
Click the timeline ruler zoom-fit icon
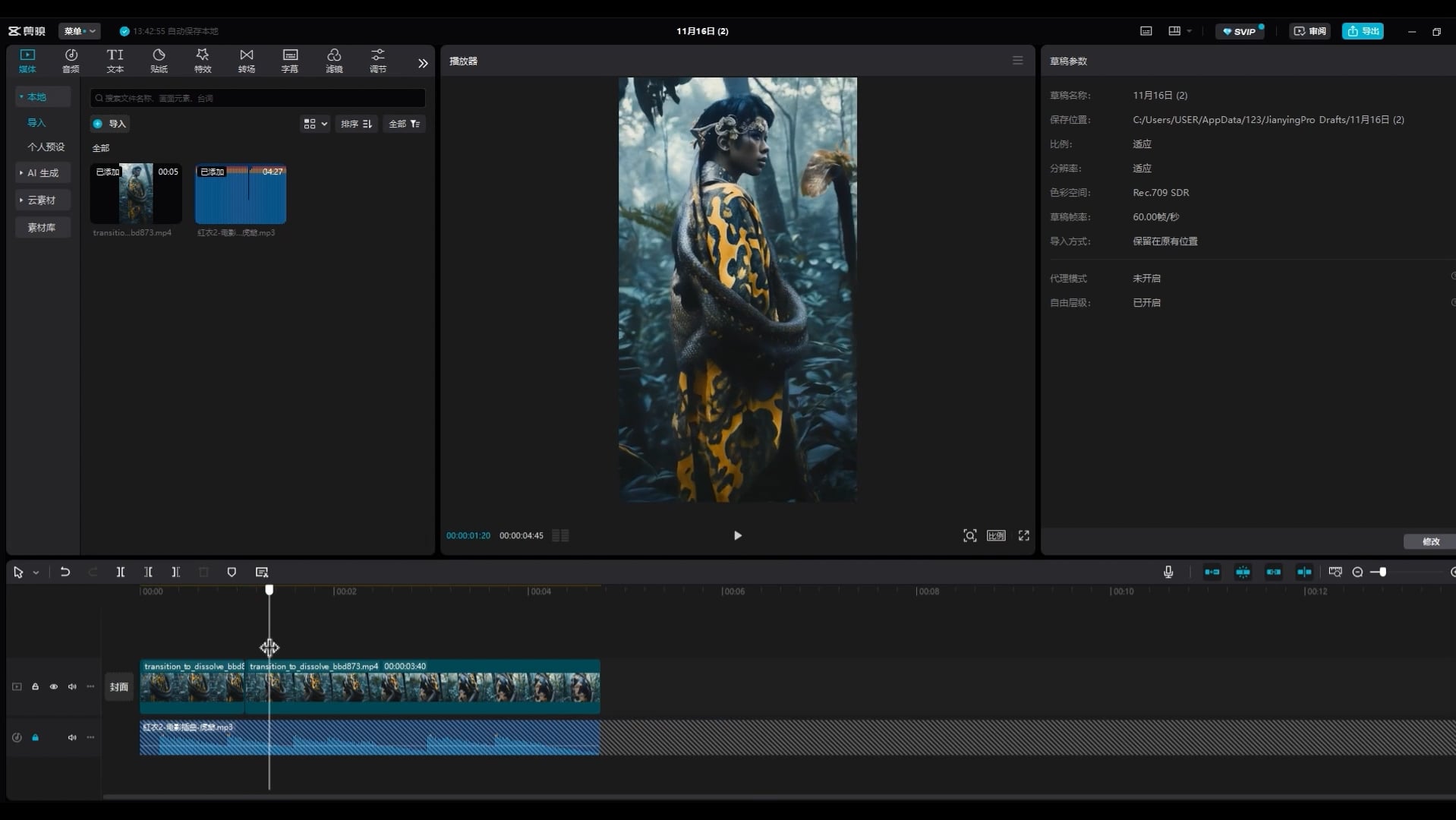point(1335,572)
